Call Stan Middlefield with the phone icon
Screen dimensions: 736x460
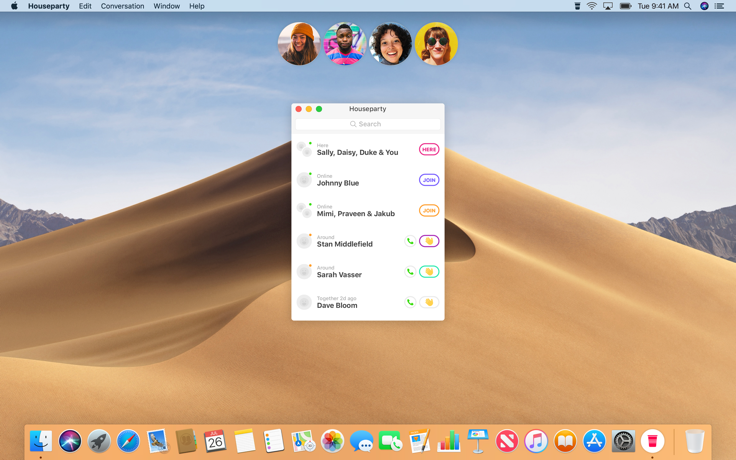(x=410, y=241)
